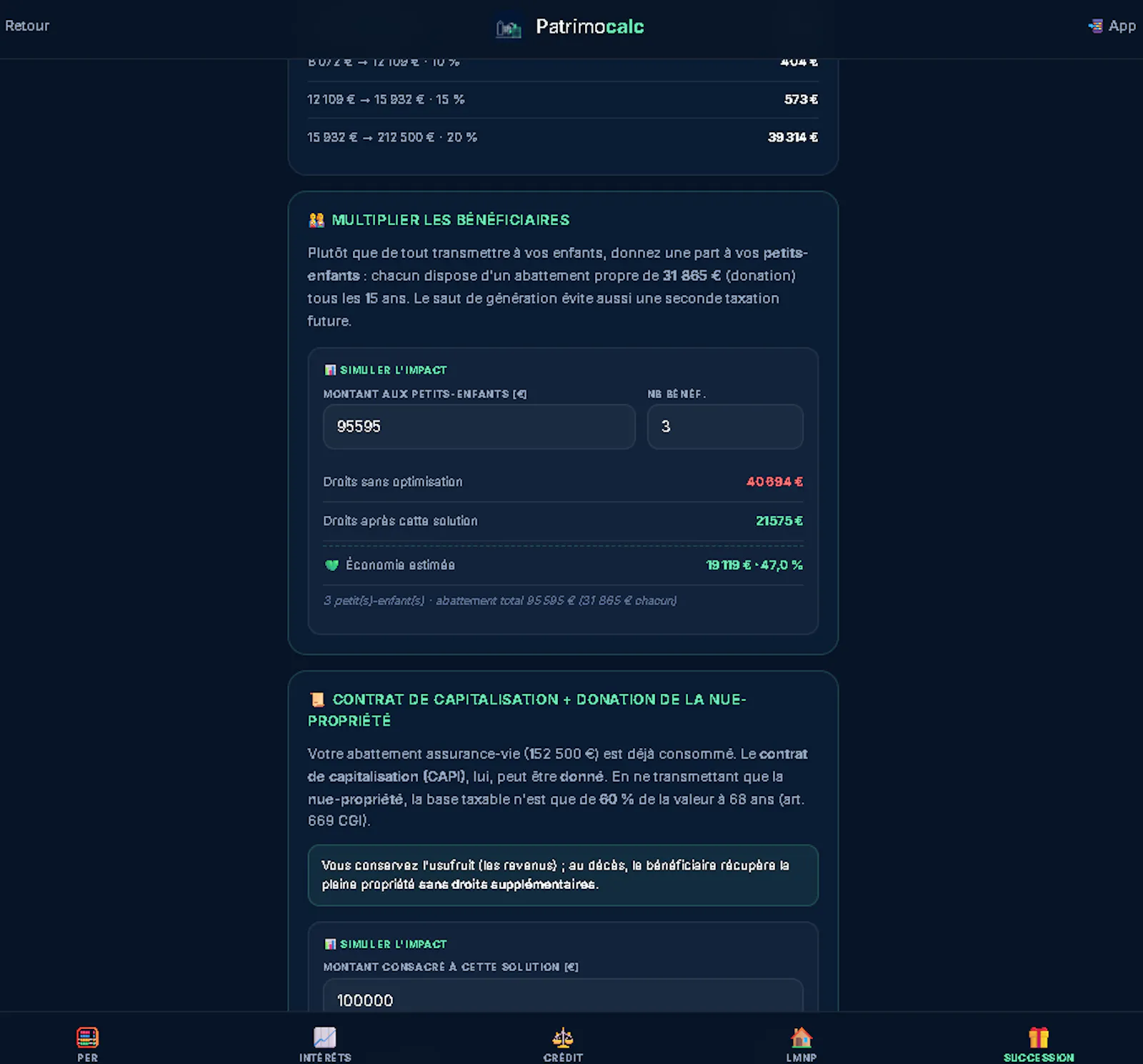Click the amount 573 € in the bracket table

[801, 99]
